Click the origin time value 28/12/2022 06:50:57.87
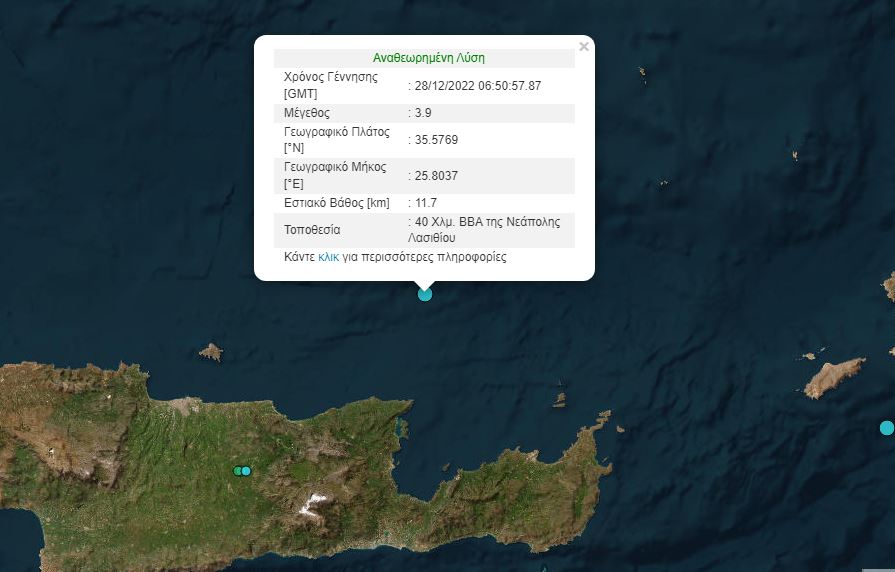 478,86
